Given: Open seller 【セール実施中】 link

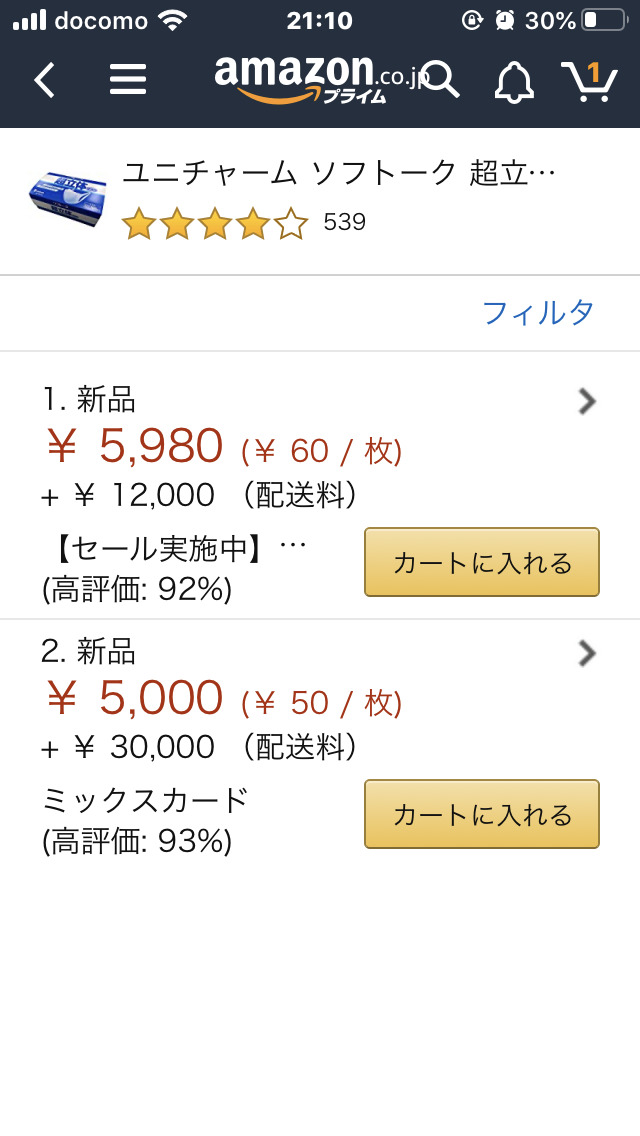Looking at the screenshot, I should coord(175,548).
